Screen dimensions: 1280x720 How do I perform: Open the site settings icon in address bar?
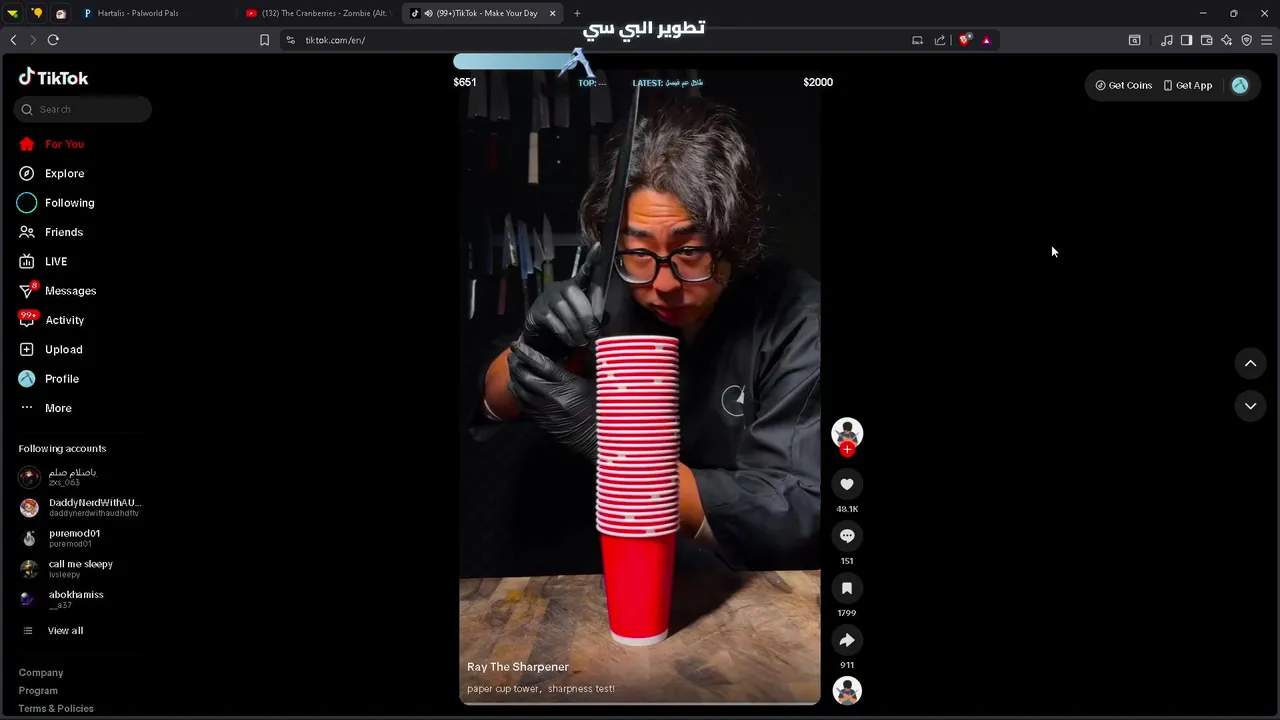click(290, 40)
